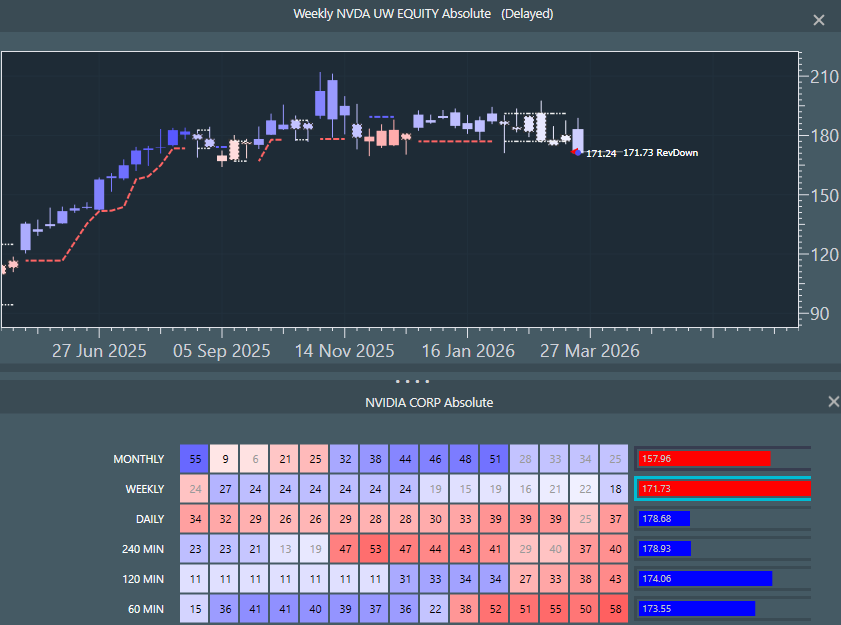Click the WEEKLY cell showing 18
Image resolution: width=841 pixels, height=625 pixels.
pyautogui.click(x=615, y=489)
